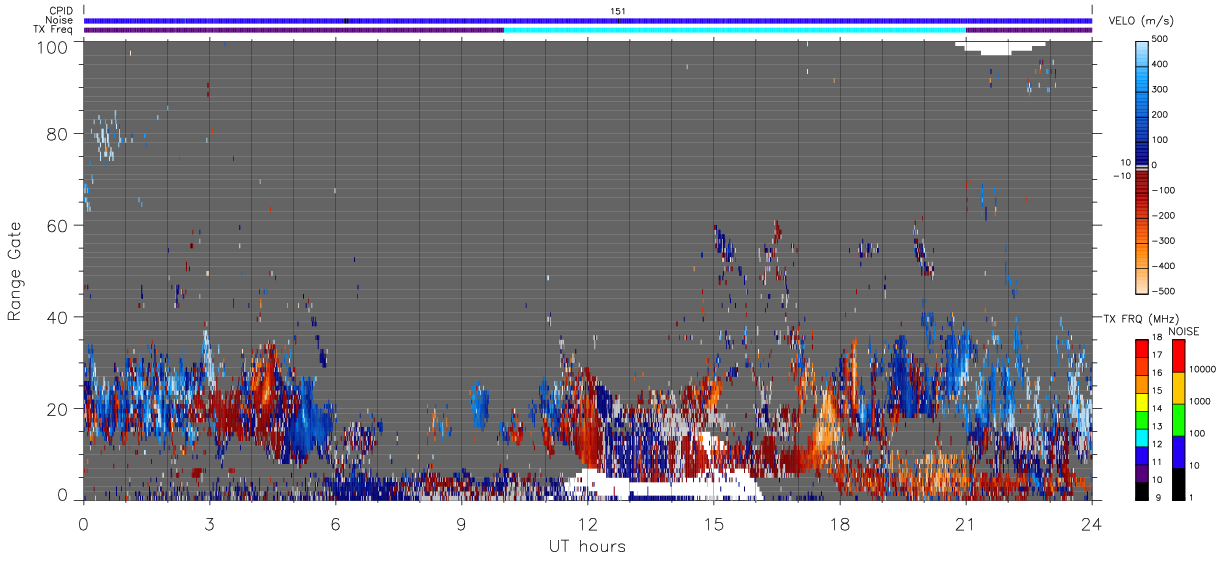This screenshot has height=567, width=1228.
Task: Click the TX Freq row label
Action: [x=54, y=29]
